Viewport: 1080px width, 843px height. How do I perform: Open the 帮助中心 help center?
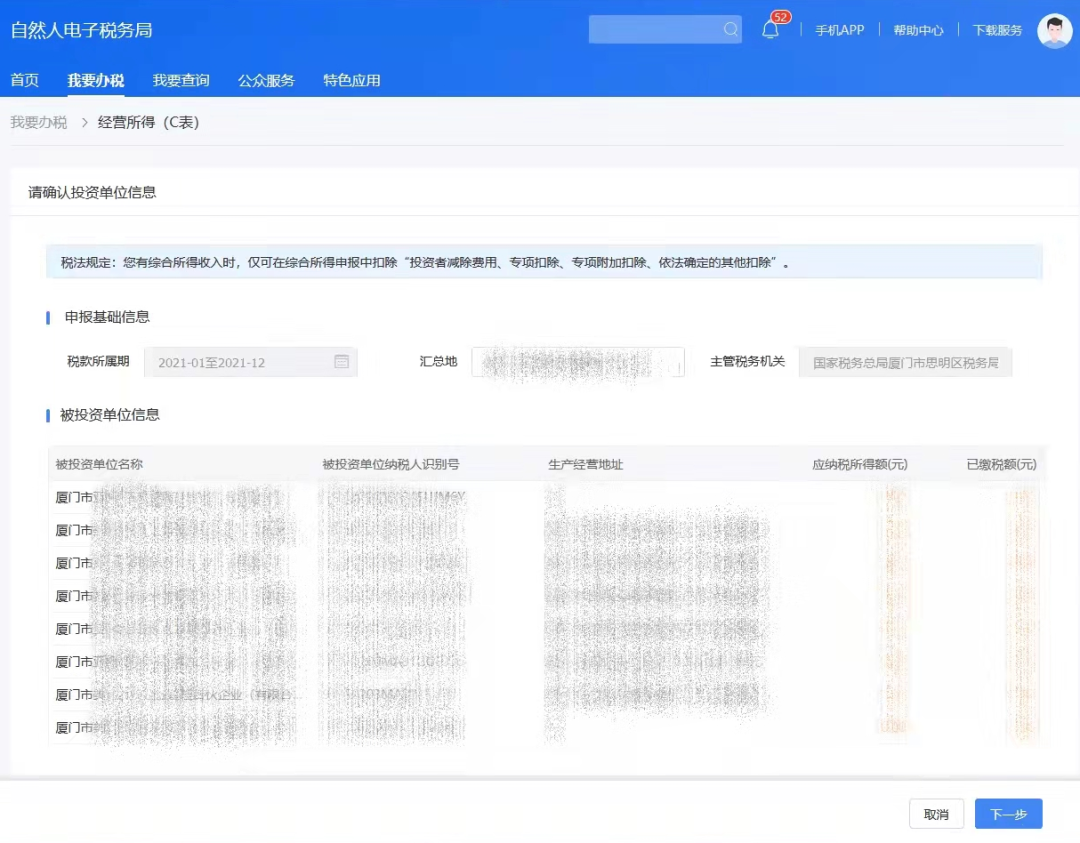916,30
